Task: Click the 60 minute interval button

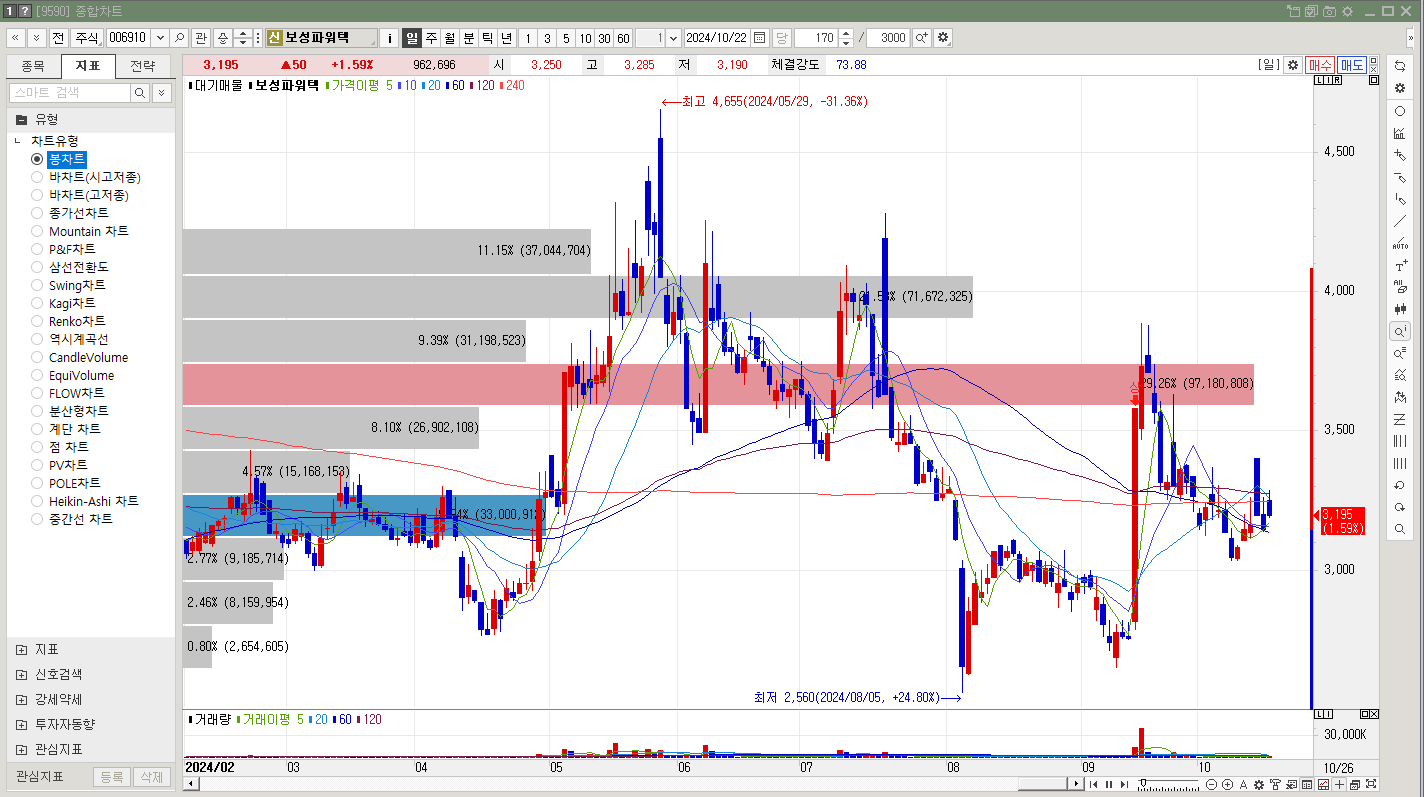Action: tap(623, 38)
